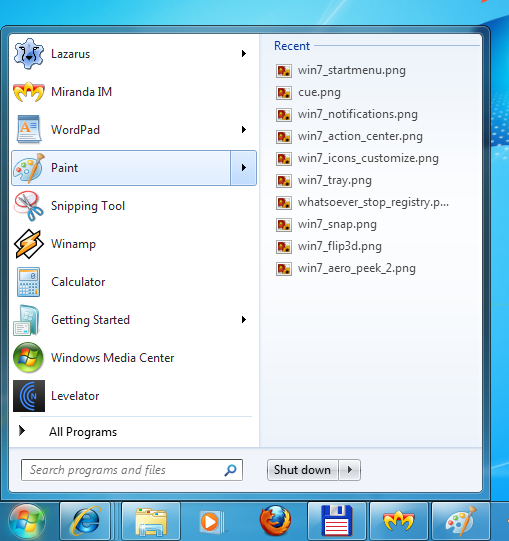Open Windows Explorer folder on the taskbar

[151, 521]
